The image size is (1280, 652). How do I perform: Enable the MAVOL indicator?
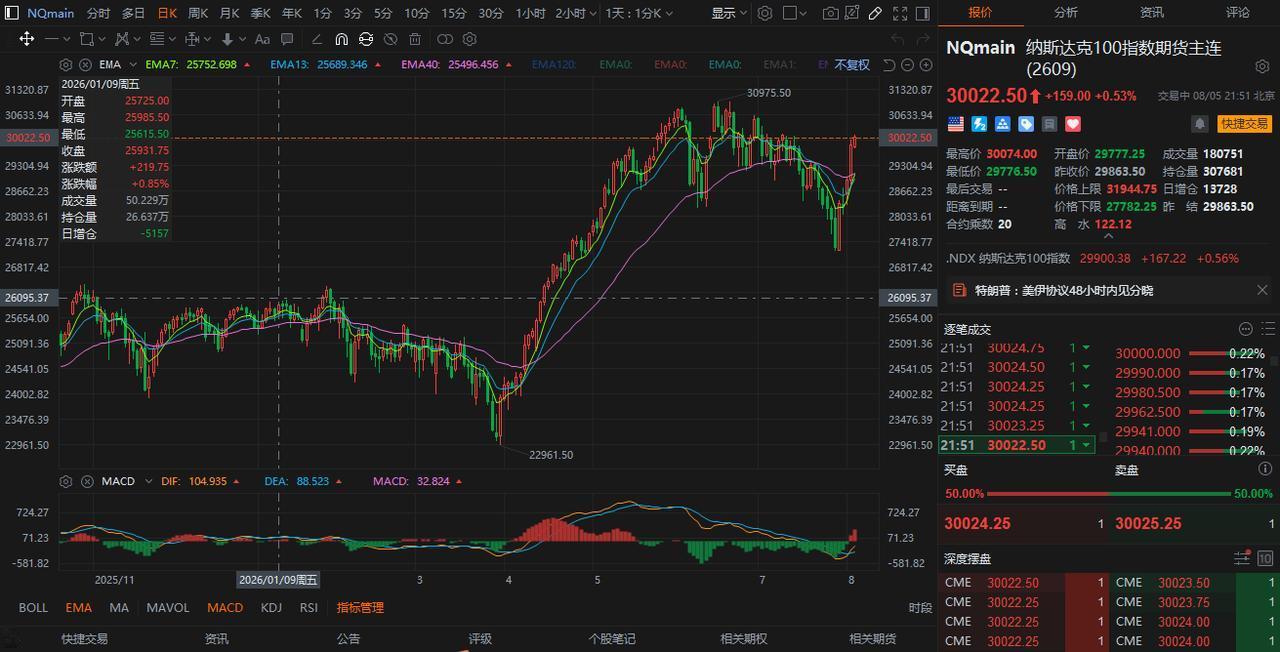(x=168, y=607)
